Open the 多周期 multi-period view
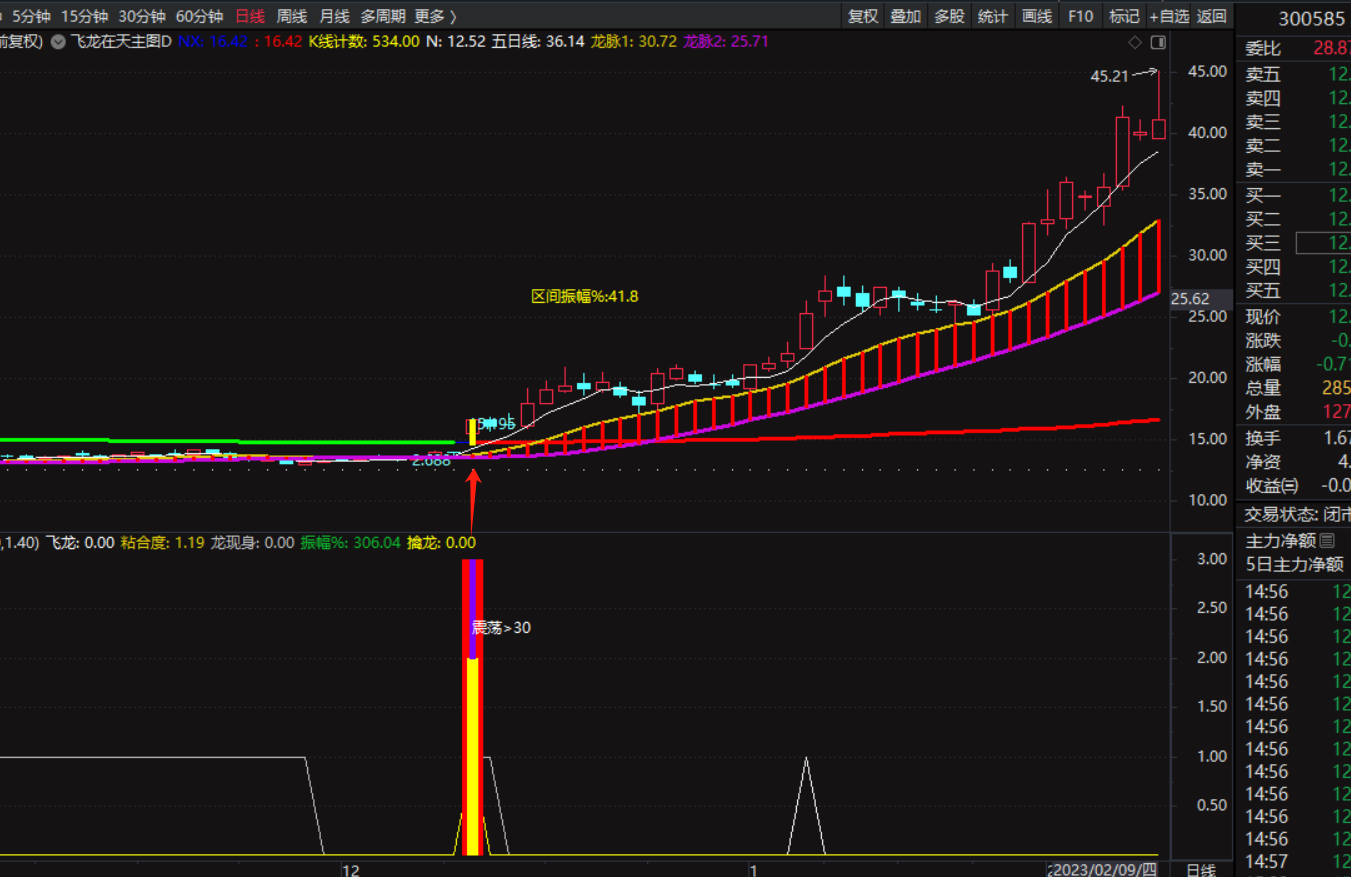Image resolution: width=1351 pixels, height=877 pixels. click(x=383, y=16)
